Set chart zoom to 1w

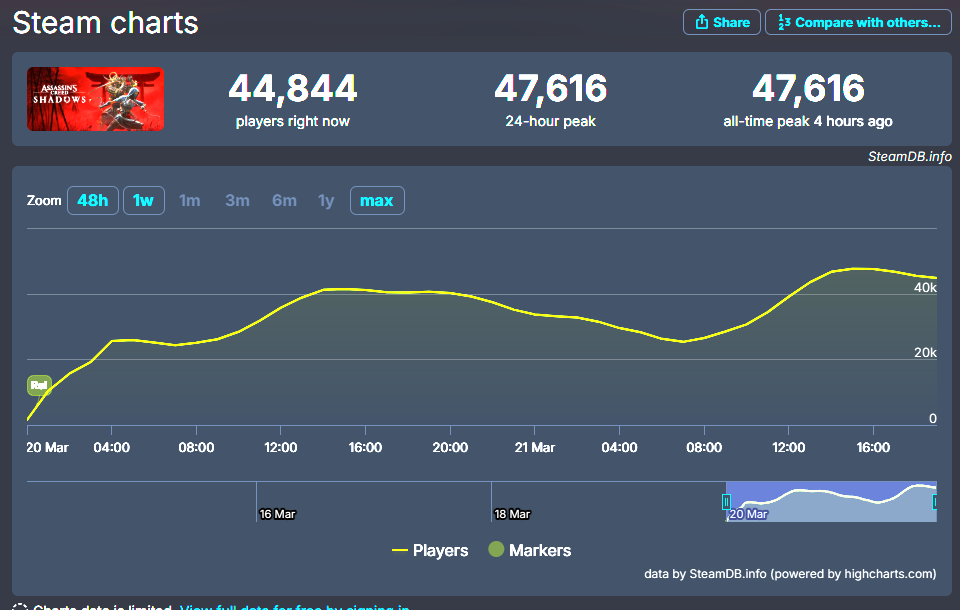tap(143, 200)
